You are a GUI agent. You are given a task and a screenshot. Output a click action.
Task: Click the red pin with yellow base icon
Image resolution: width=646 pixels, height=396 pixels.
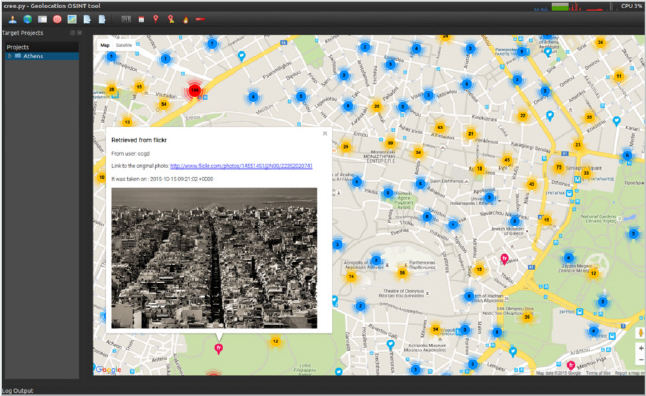click(171, 19)
